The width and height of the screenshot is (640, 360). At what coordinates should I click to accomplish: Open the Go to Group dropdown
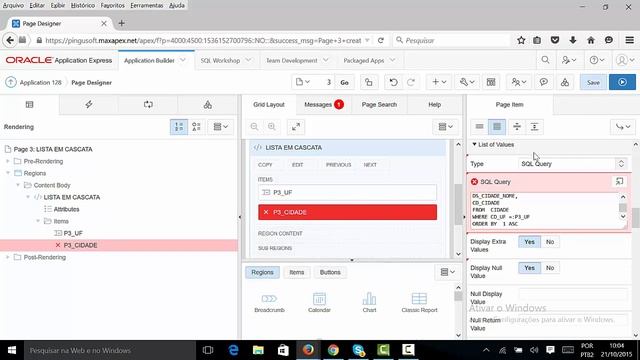[622, 127]
